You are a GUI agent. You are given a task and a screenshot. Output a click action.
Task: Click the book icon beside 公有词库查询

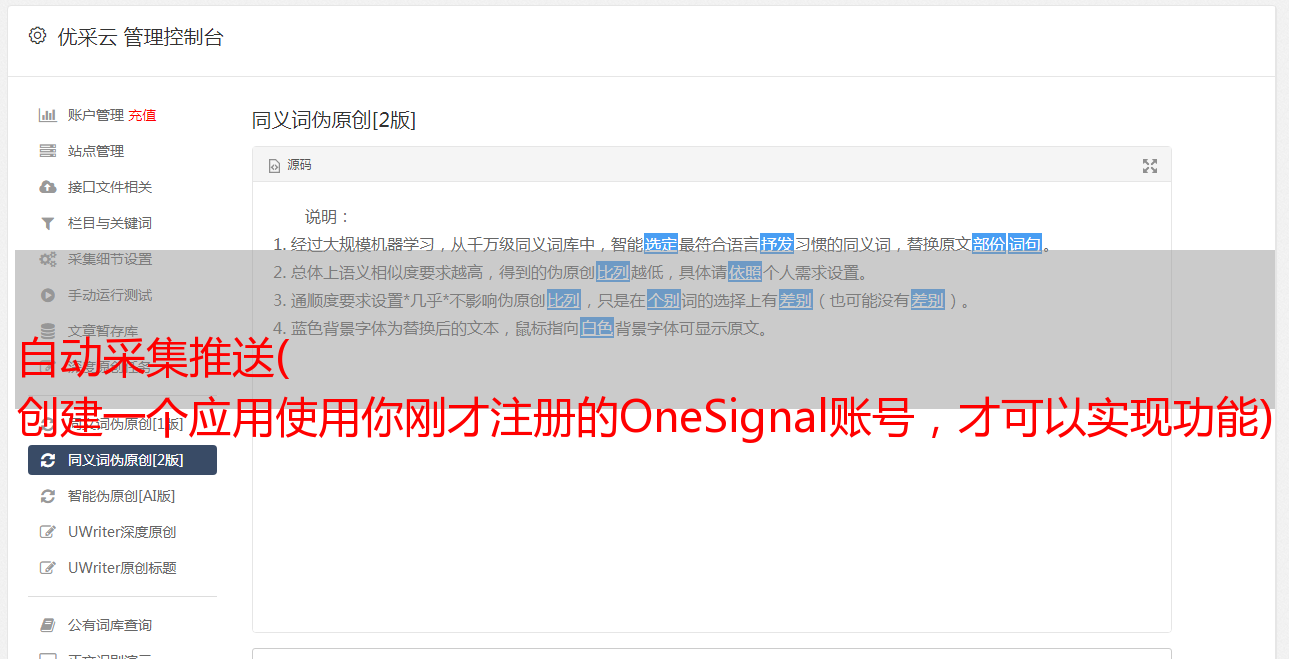[x=47, y=625]
